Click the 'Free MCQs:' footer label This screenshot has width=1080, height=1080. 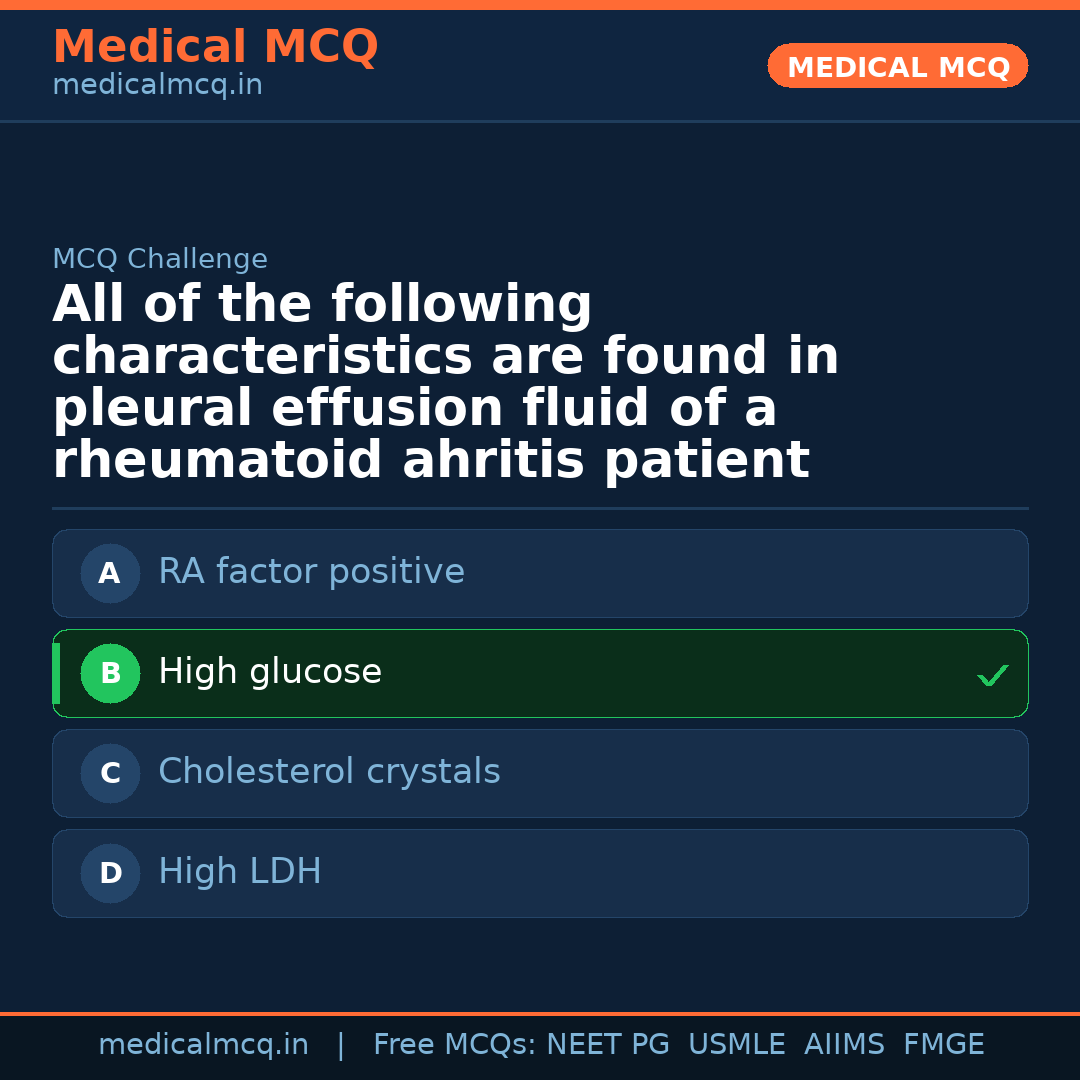coord(454,1045)
